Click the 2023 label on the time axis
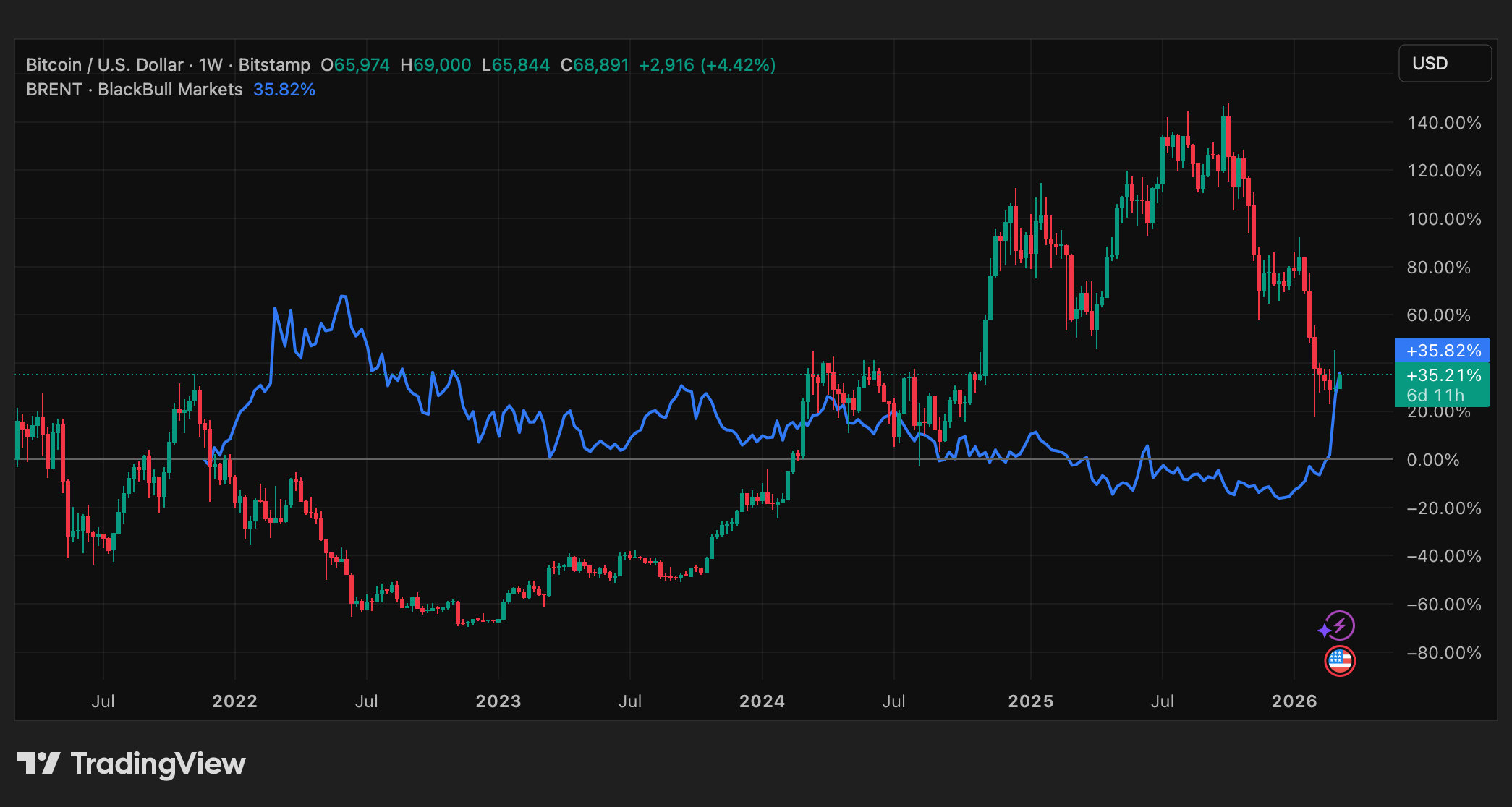This screenshot has width=1512, height=807. tap(498, 701)
